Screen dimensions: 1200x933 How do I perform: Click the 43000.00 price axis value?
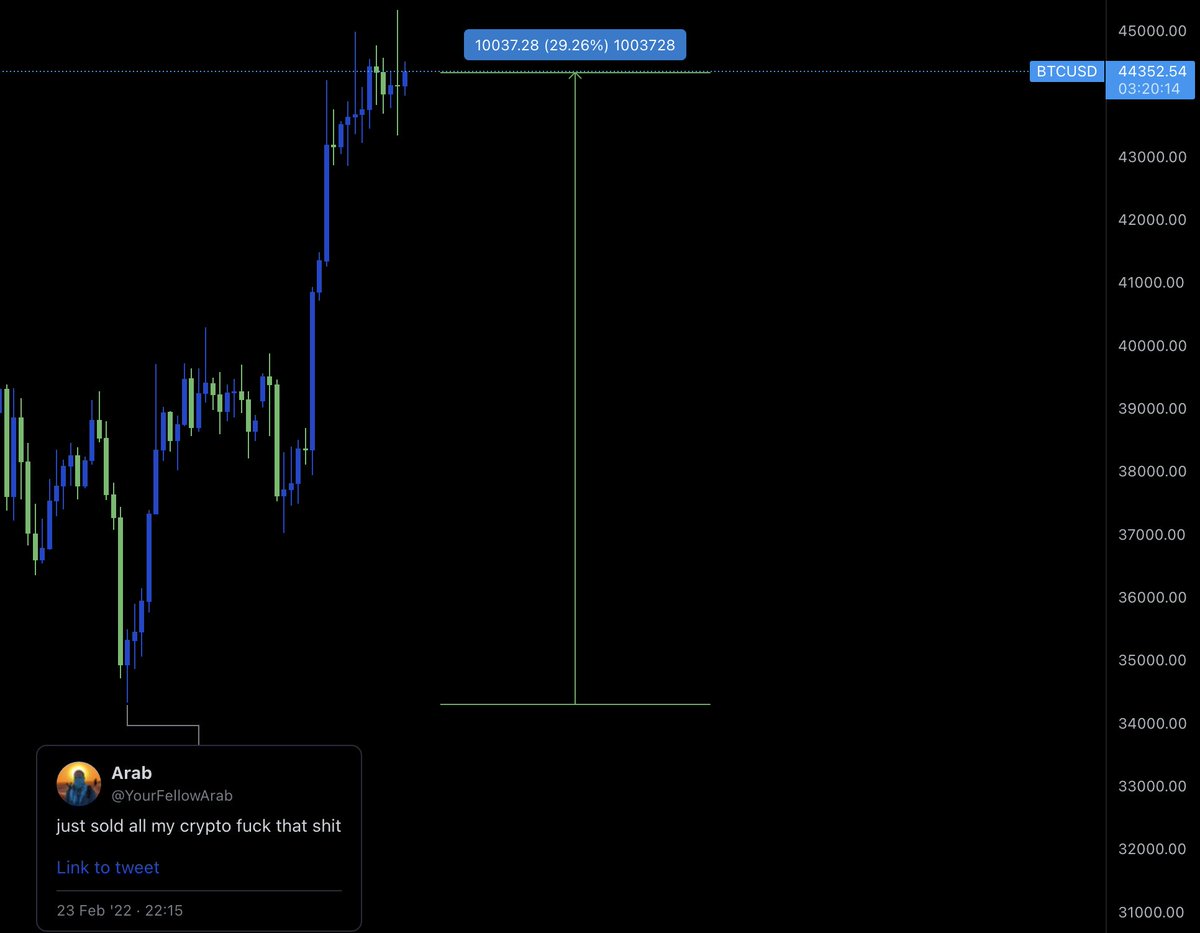tap(1152, 157)
